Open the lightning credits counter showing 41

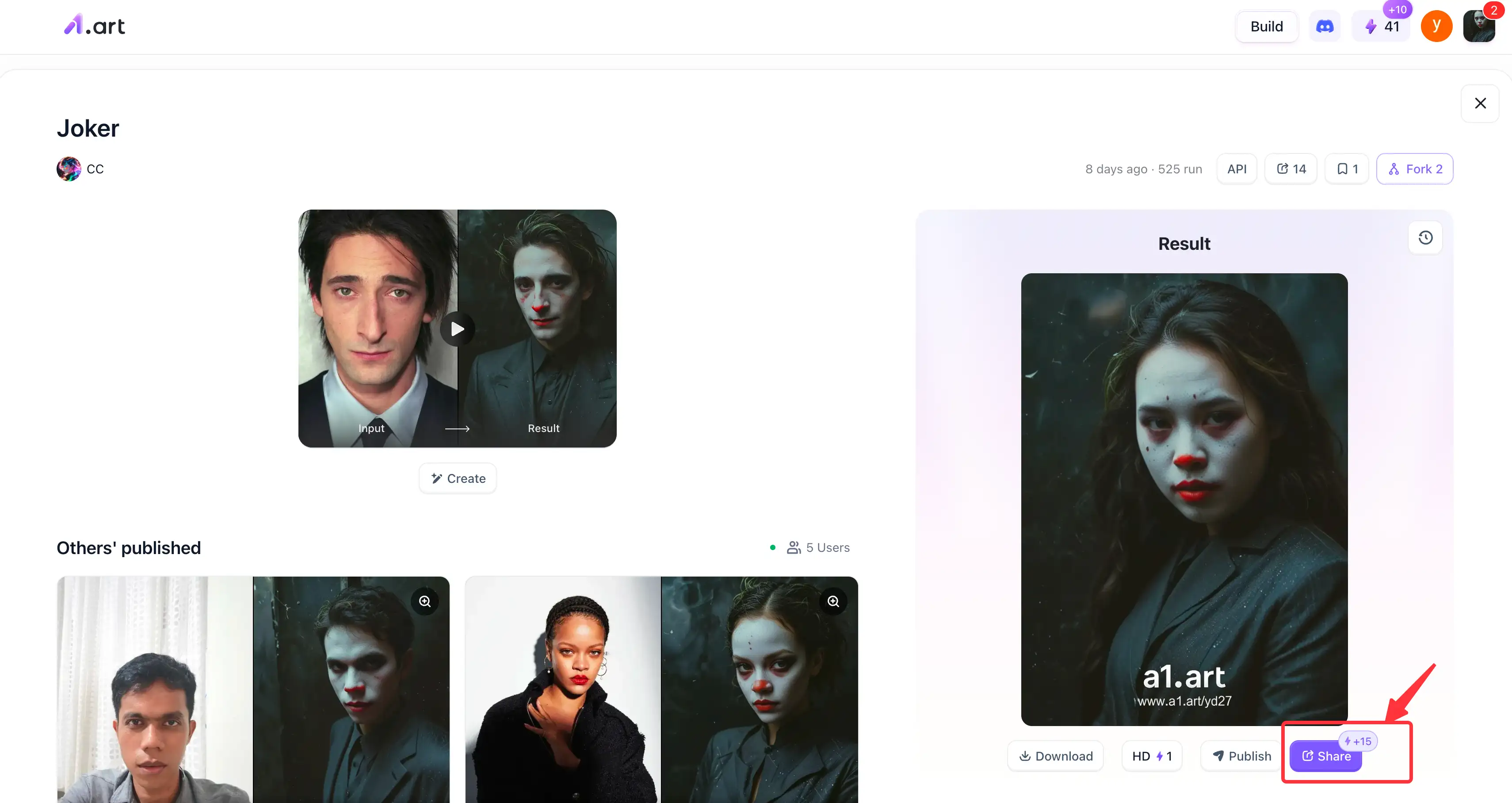[x=1382, y=27]
